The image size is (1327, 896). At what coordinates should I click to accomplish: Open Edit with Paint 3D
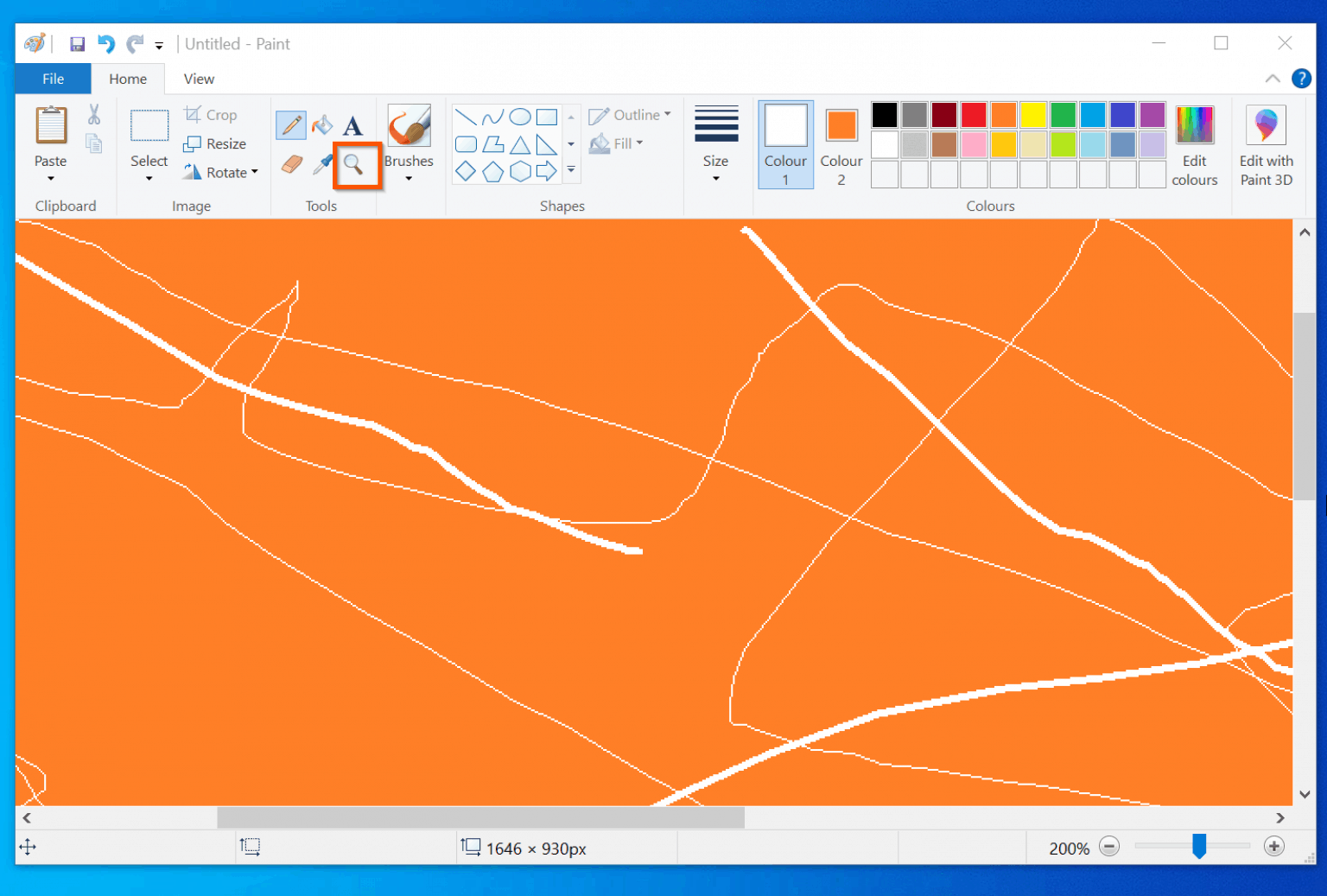pos(1265,144)
